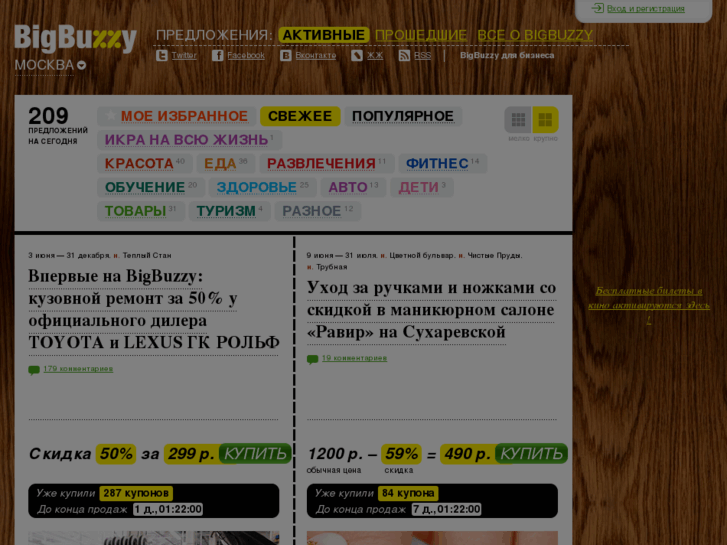This screenshot has width=727, height=545.
Task: Open the Вход и регистрация link
Action: 645,8
